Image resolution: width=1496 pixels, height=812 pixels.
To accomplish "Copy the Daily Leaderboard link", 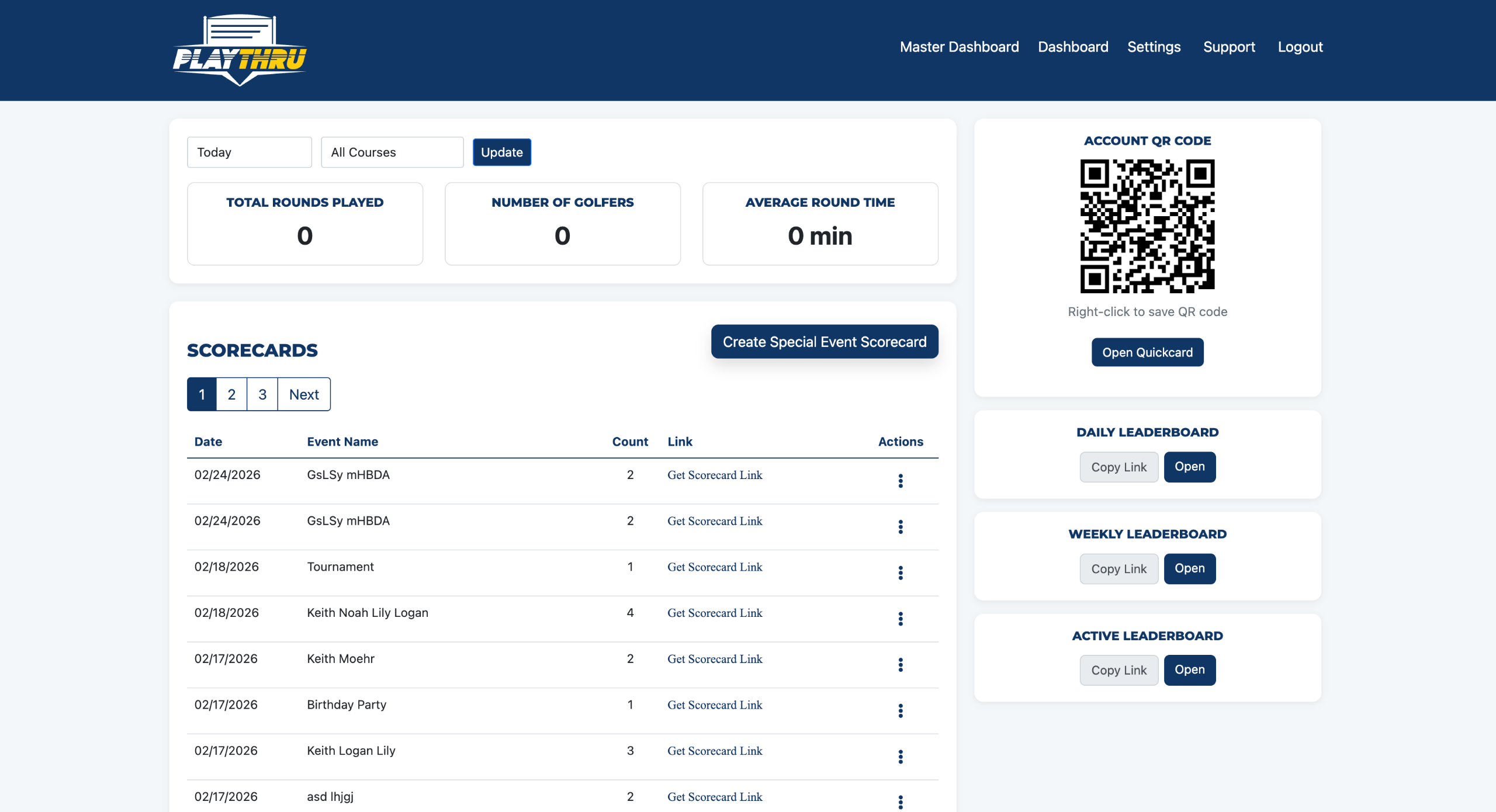I will 1118,467.
